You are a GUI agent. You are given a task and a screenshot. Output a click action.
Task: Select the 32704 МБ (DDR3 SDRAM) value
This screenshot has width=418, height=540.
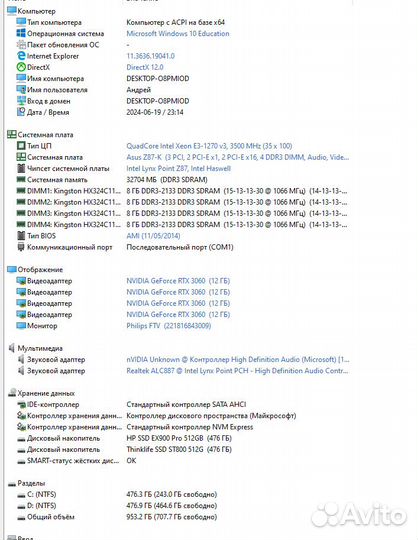[x=167, y=179]
